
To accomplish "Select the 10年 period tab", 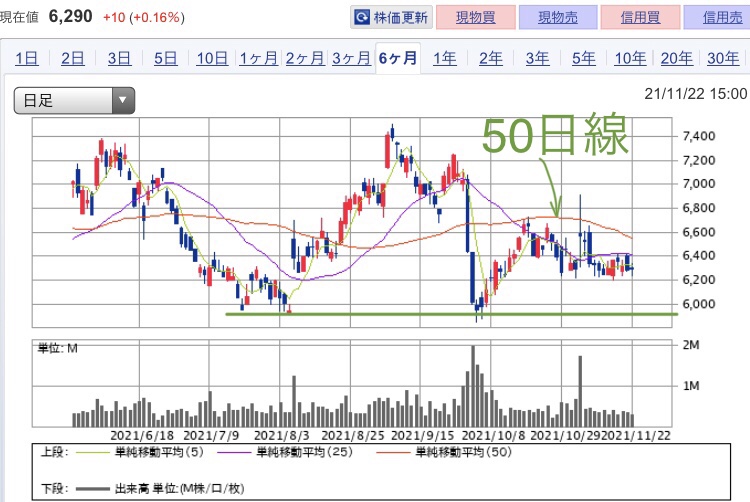I will (x=630, y=59).
